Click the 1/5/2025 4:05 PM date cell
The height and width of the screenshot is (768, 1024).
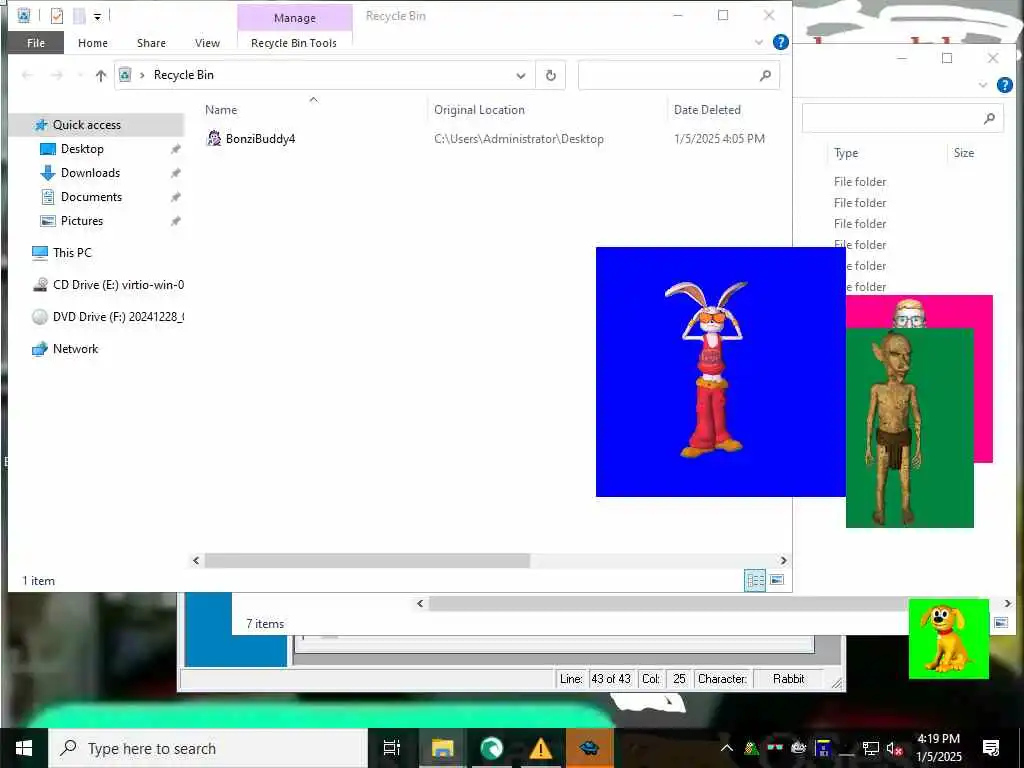[719, 138]
